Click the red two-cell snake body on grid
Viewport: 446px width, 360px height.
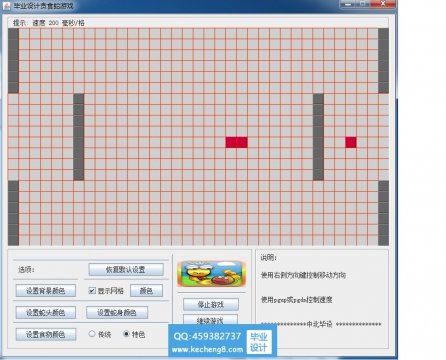click(x=236, y=142)
